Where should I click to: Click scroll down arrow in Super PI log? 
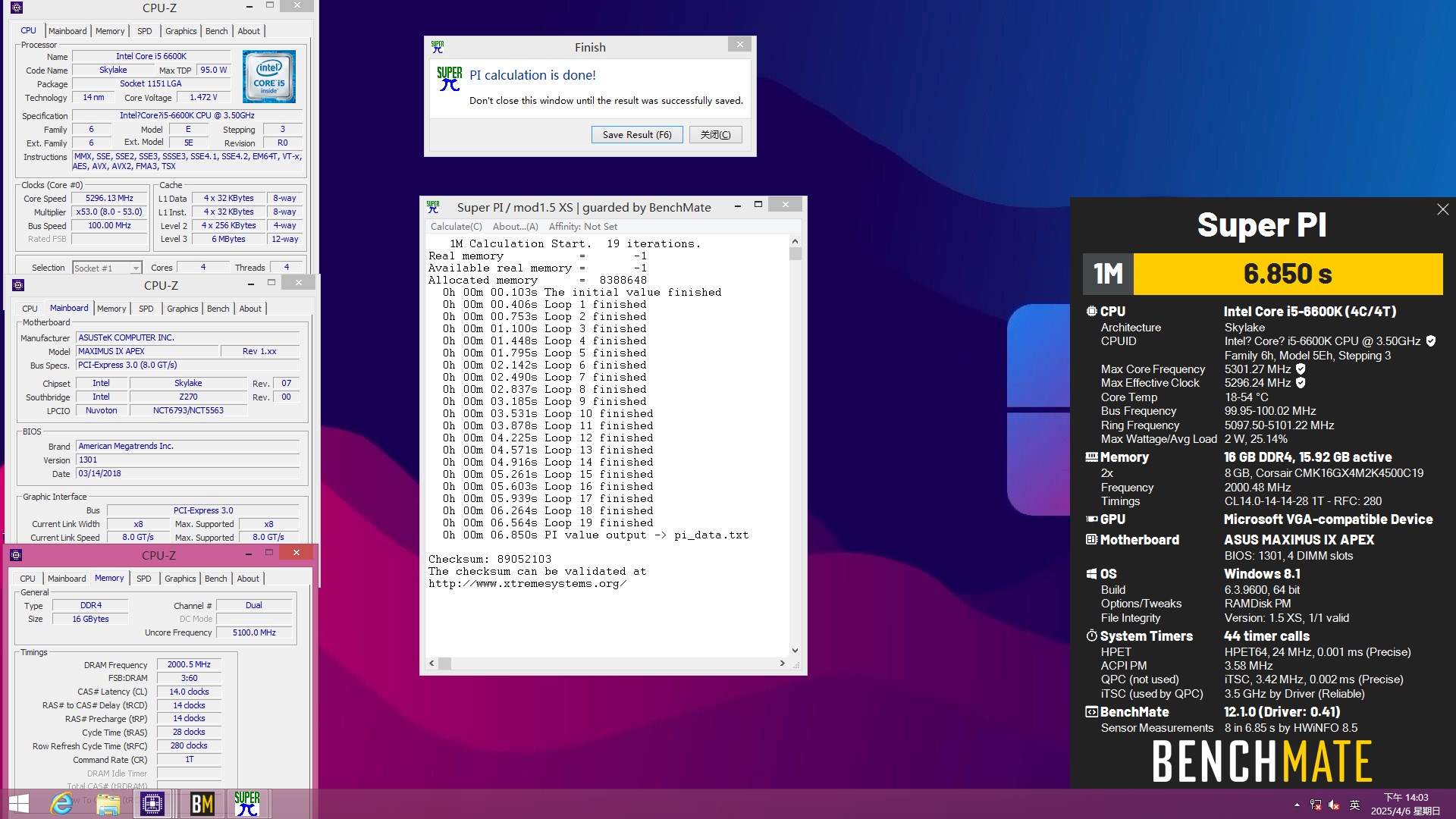click(795, 651)
